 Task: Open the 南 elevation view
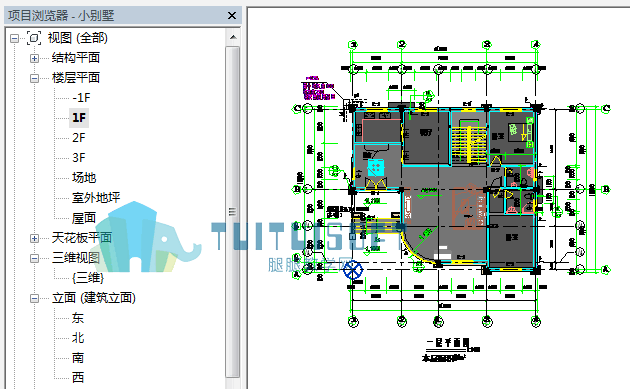click(x=78, y=358)
